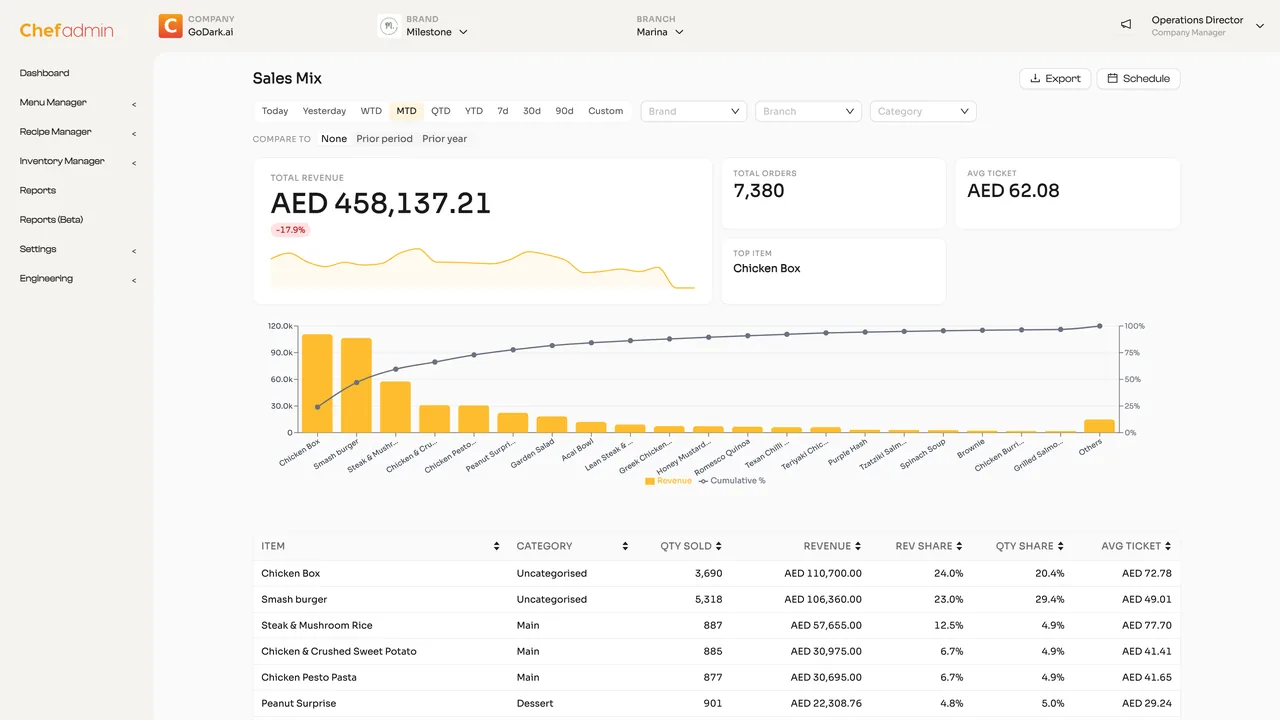1280x720 pixels.
Task: Click the -17.9% change badge
Action: [290, 230]
